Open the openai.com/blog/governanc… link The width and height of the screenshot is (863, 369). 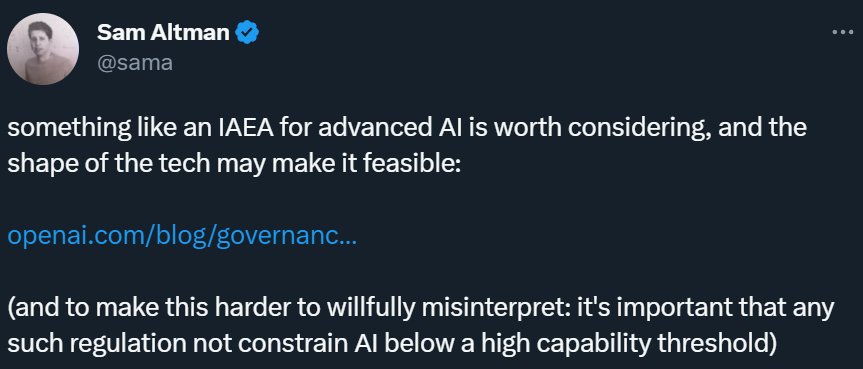pos(182,237)
